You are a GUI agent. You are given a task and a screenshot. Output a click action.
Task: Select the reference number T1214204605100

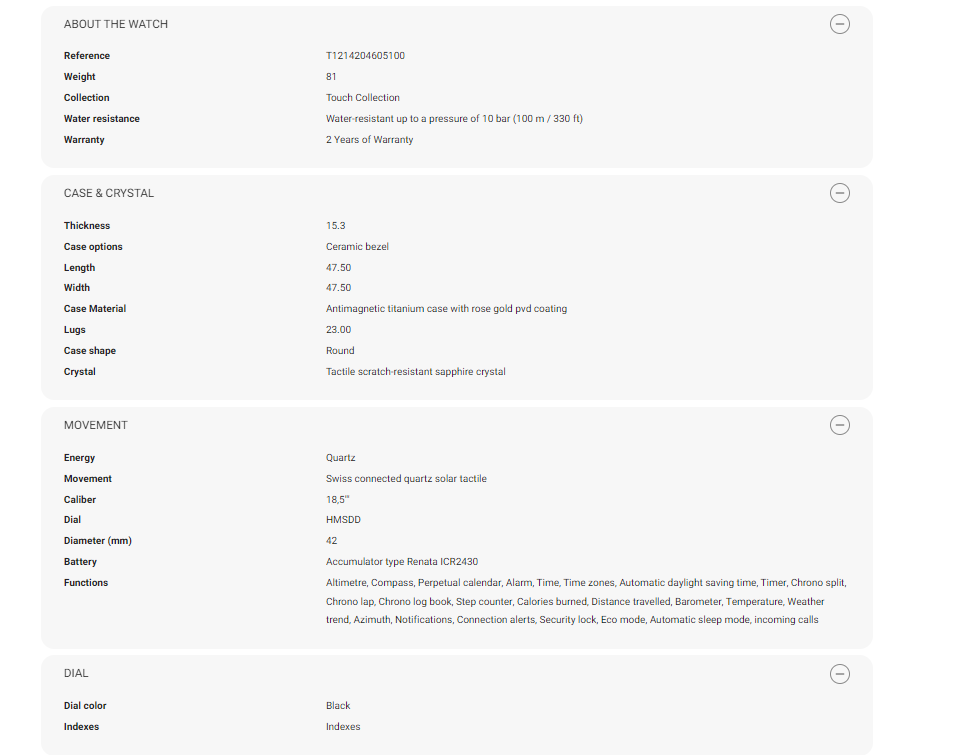pos(365,56)
